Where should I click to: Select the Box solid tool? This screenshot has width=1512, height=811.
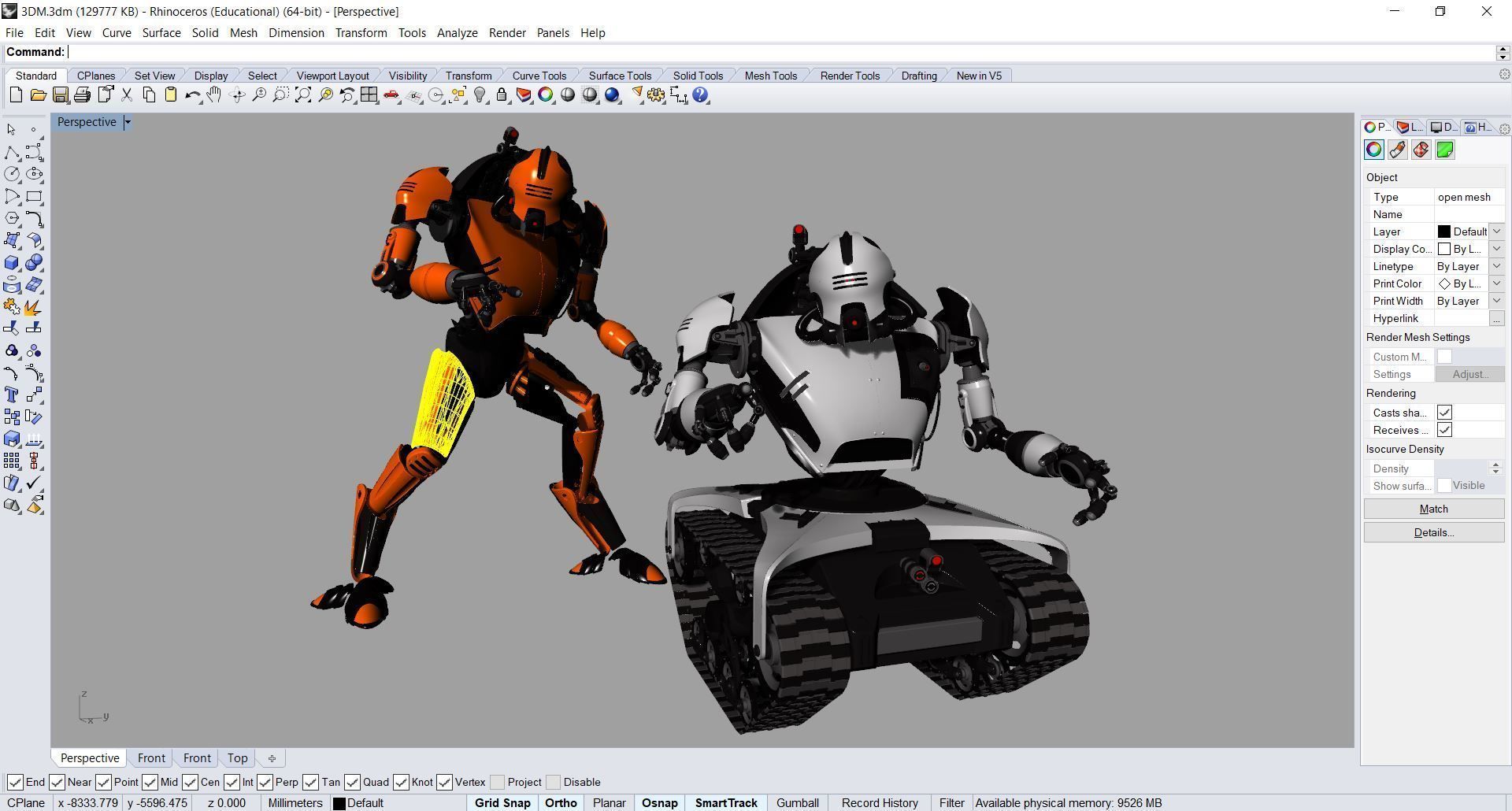12,263
